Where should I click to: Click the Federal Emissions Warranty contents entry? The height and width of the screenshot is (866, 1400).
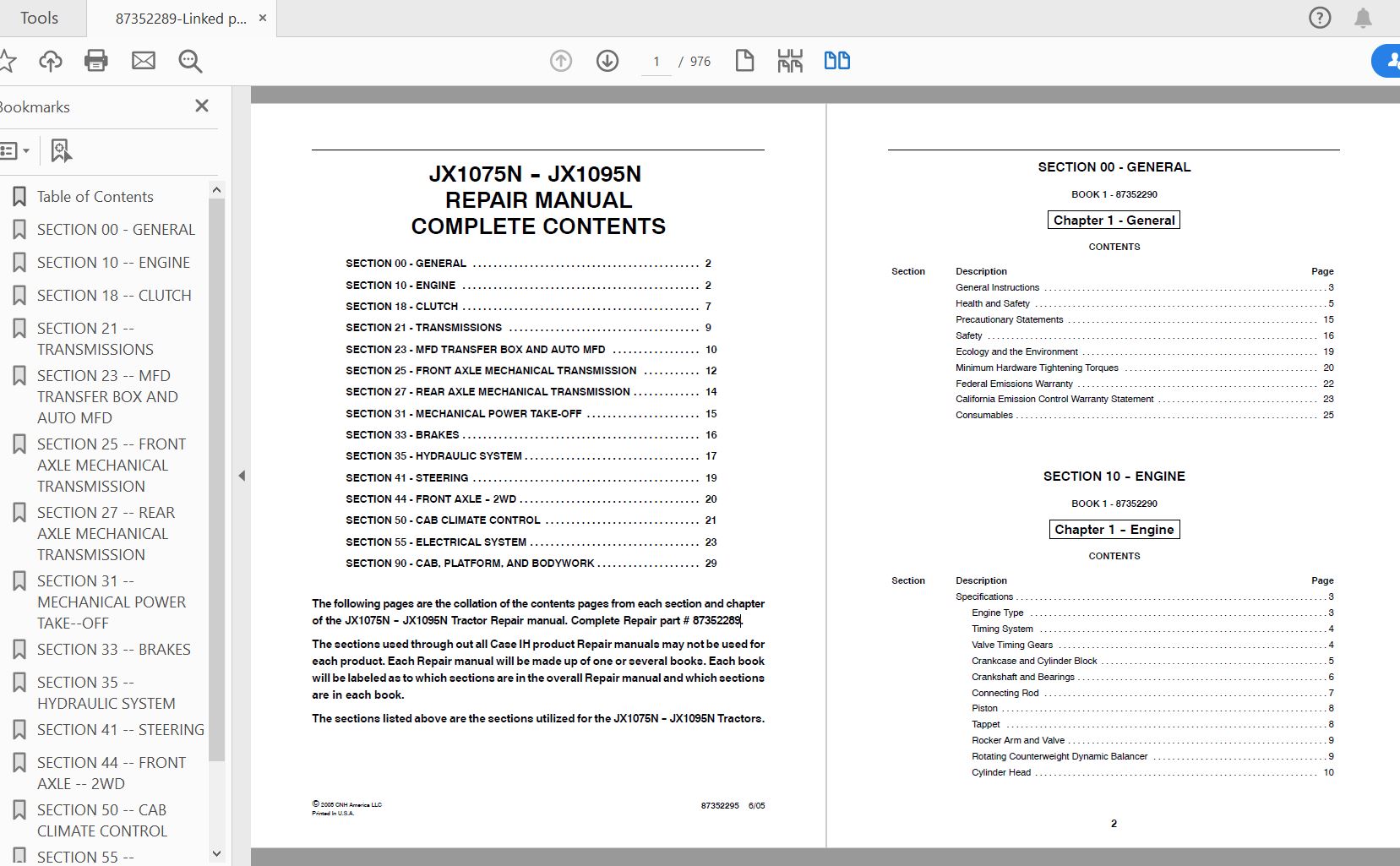click(x=1145, y=384)
